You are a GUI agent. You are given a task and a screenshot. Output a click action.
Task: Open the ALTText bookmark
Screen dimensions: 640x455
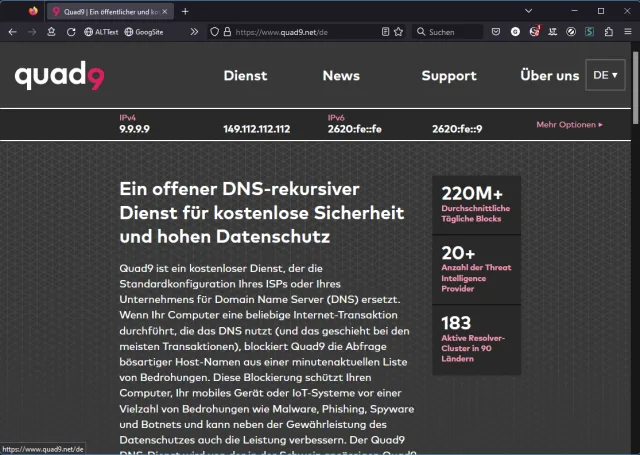pos(101,32)
